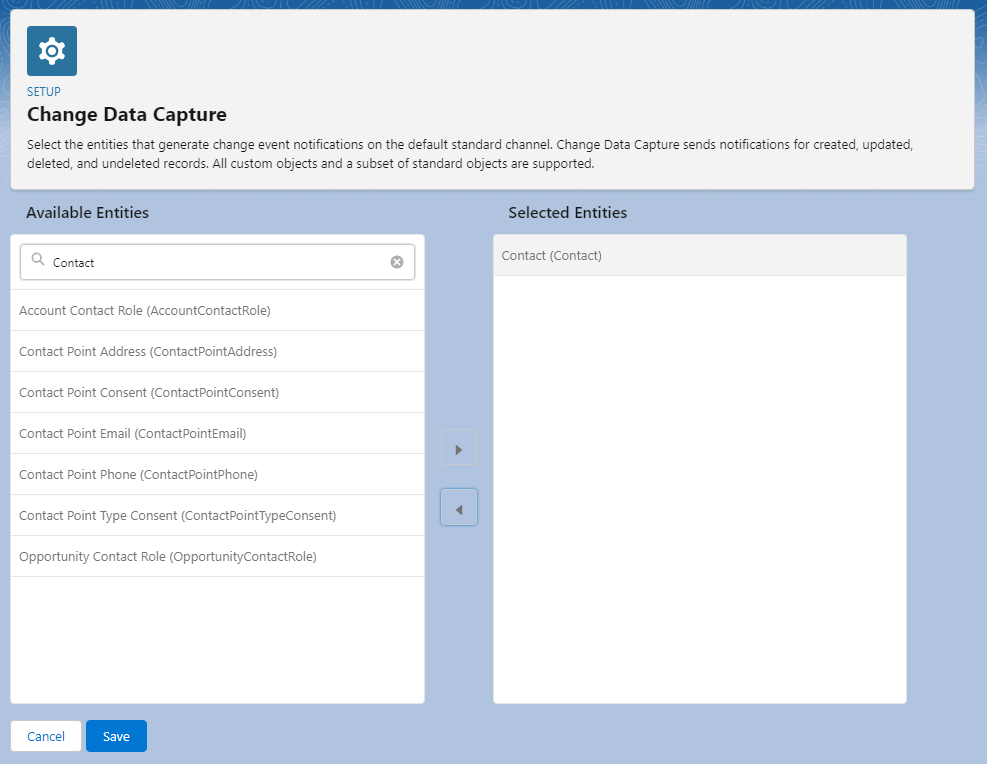Click the magnifier icon in search box
Screen dimensions: 987x764
(x=38, y=261)
